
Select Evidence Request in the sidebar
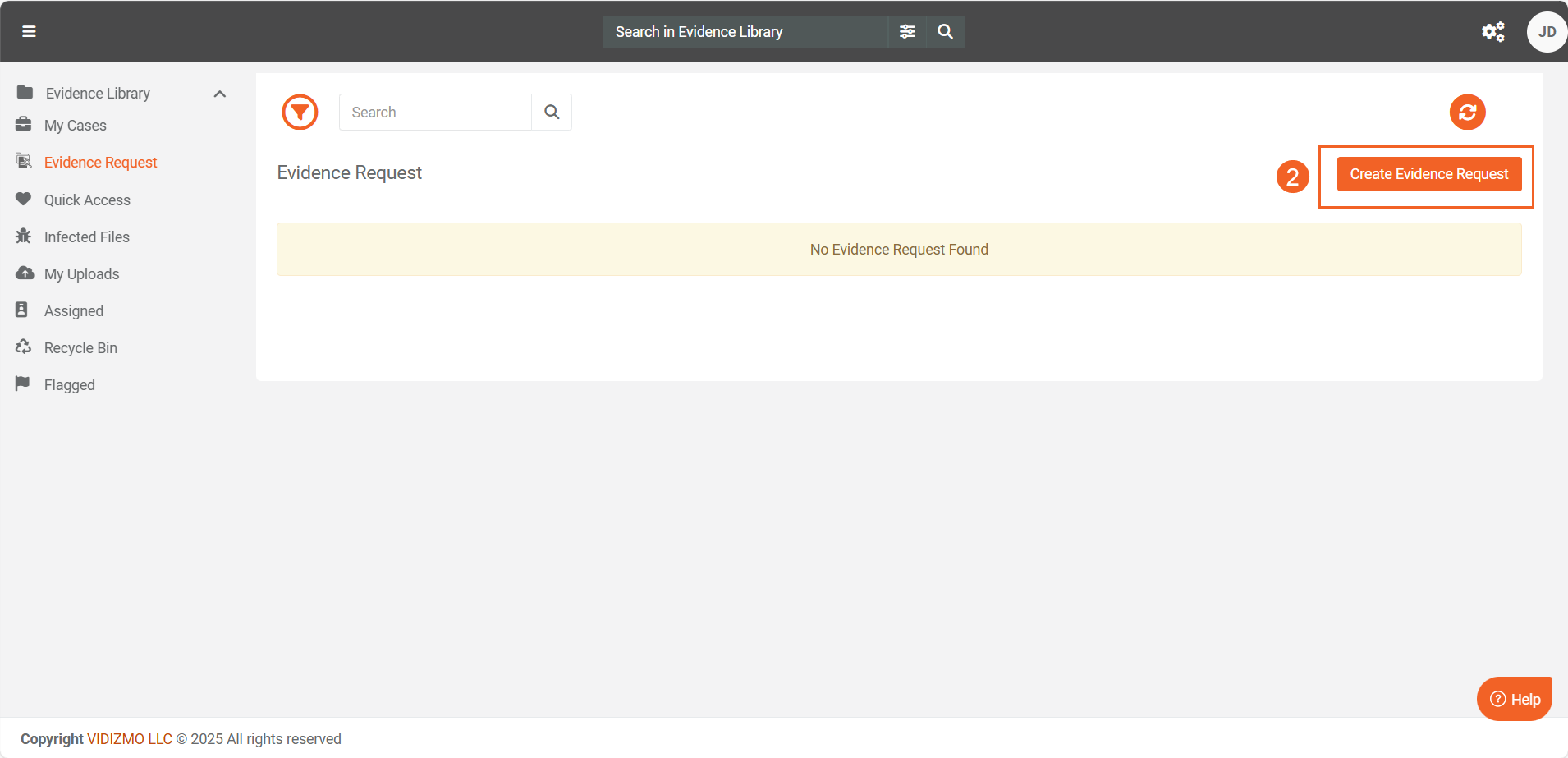[100, 162]
